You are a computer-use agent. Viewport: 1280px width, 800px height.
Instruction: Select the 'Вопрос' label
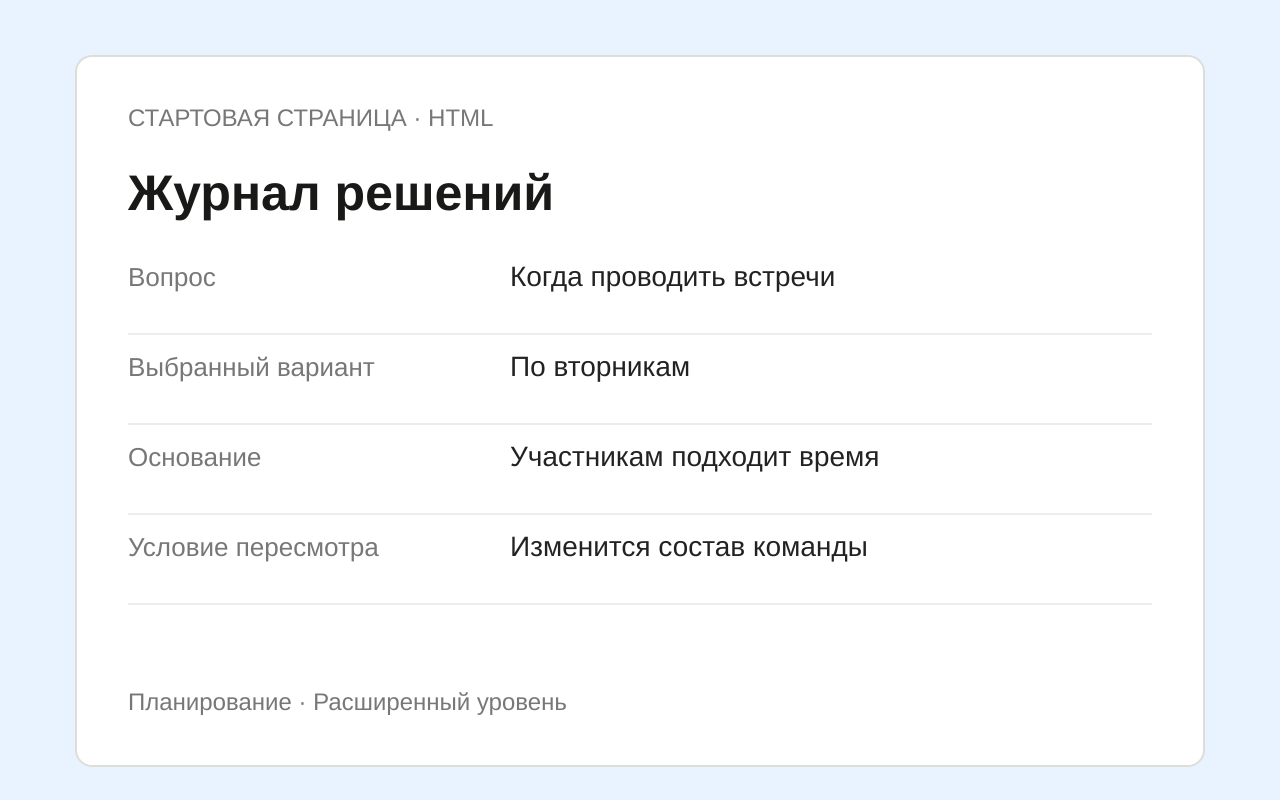tap(172, 278)
